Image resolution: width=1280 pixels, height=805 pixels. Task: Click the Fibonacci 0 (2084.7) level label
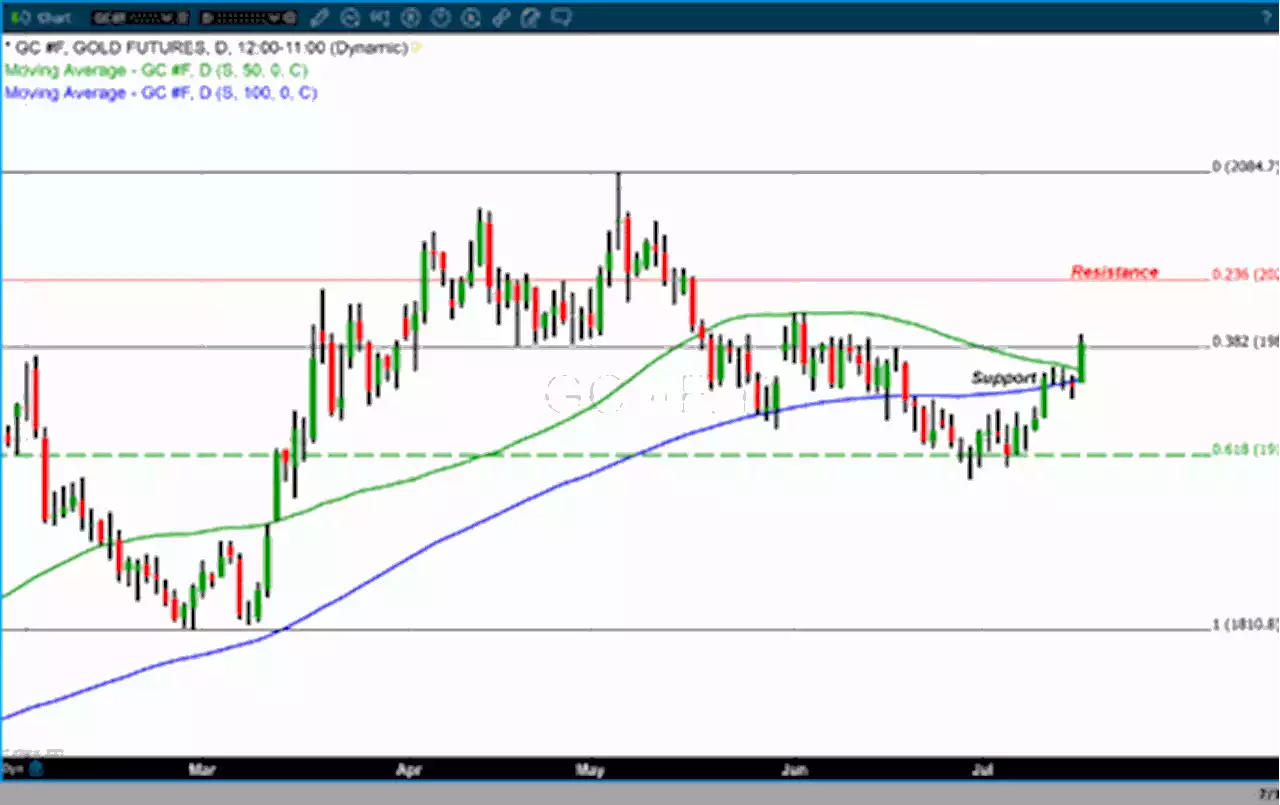click(1245, 166)
